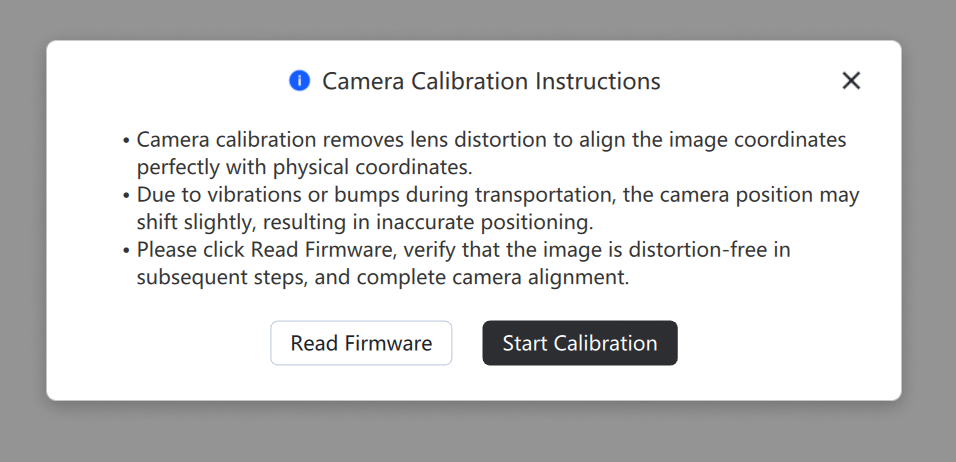
Task: Close the Camera Calibration Instructions dialog
Action: [x=851, y=81]
